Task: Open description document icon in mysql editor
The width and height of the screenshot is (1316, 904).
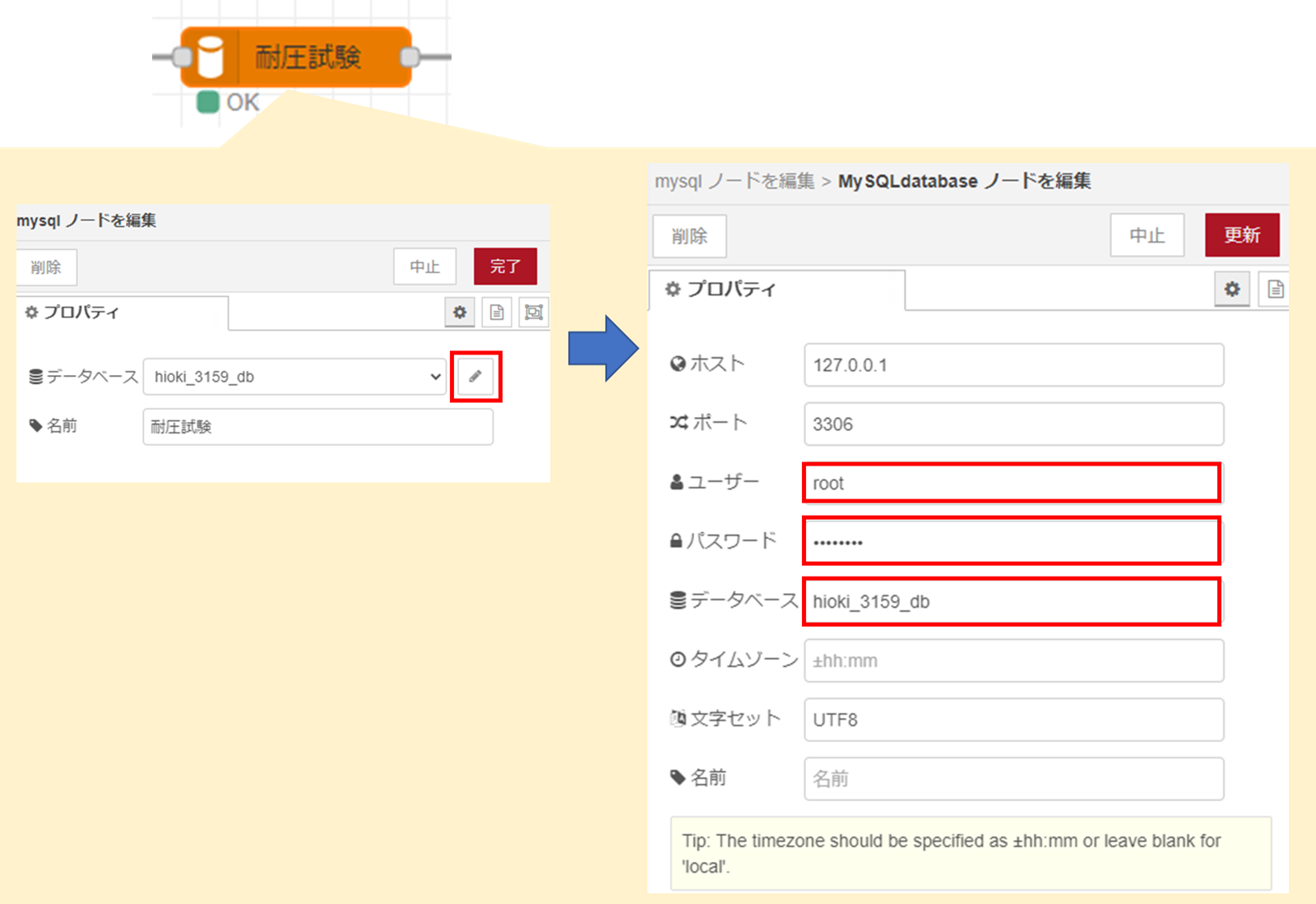Action: coord(497,312)
